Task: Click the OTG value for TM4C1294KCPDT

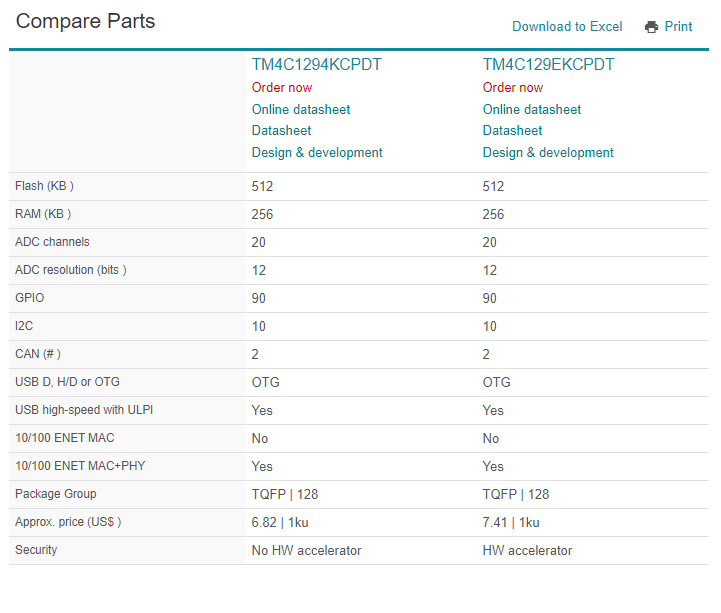Action: tap(265, 383)
